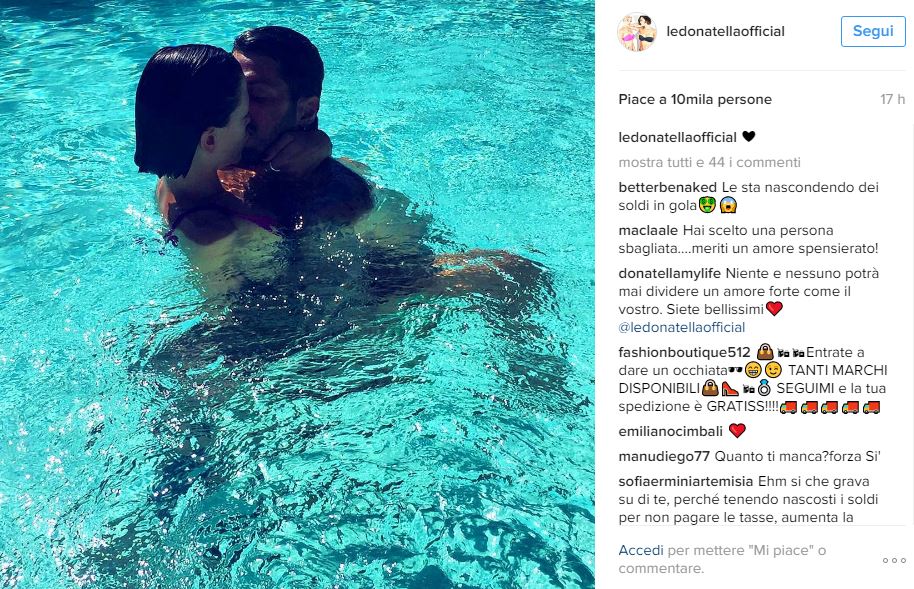This screenshot has width=914, height=589.
Task: Click the pool photo of the post
Action: [x=297, y=294]
